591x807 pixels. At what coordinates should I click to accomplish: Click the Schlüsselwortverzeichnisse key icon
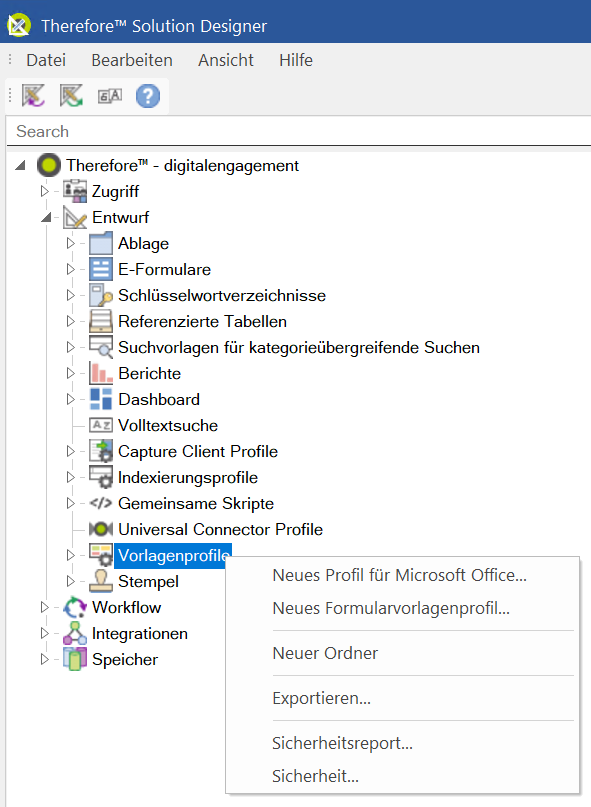click(x=101, y=295)
